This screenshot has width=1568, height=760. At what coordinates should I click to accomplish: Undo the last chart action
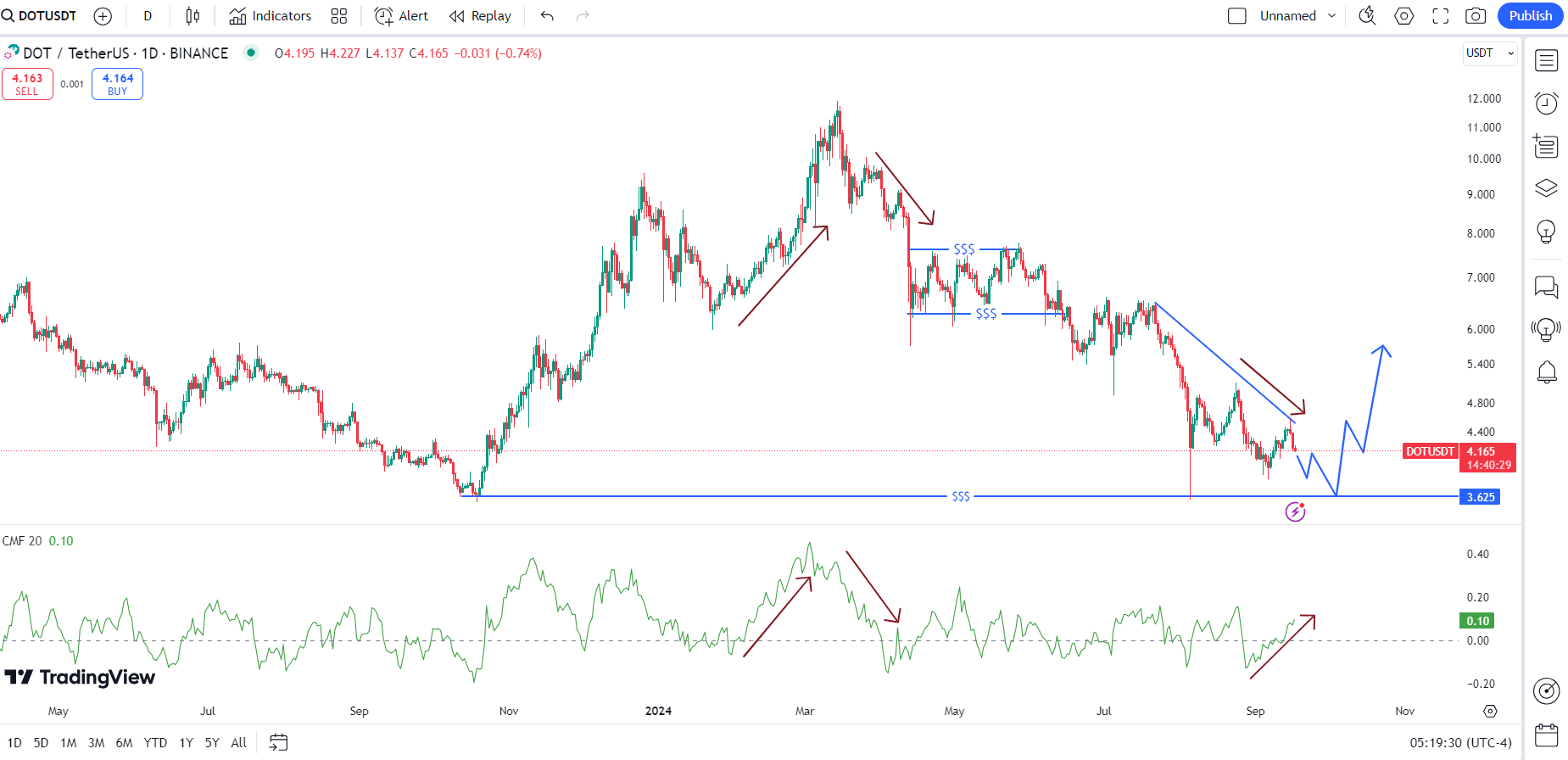(x=547, y=16)
